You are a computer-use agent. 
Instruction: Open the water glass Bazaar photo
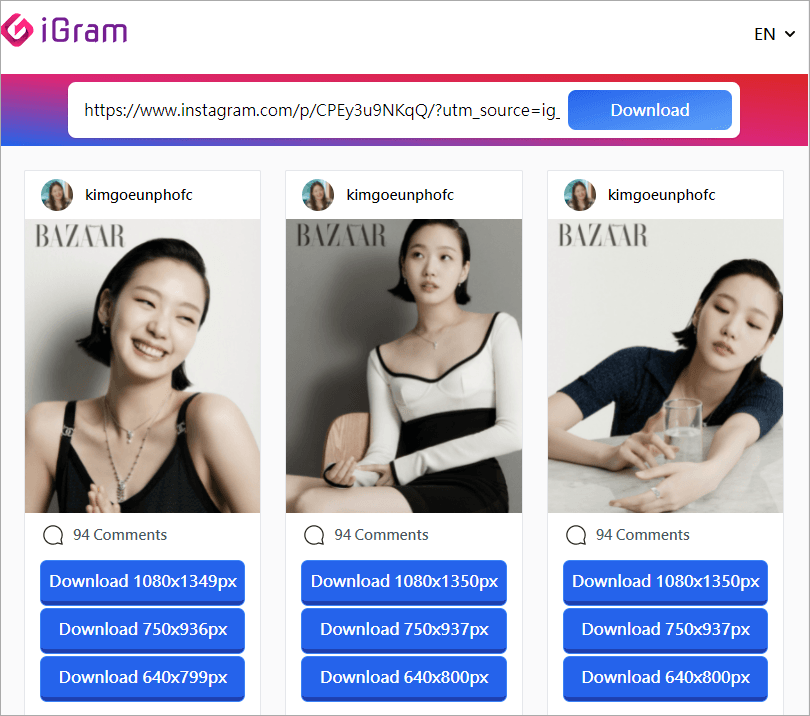[x=665, y=366]
